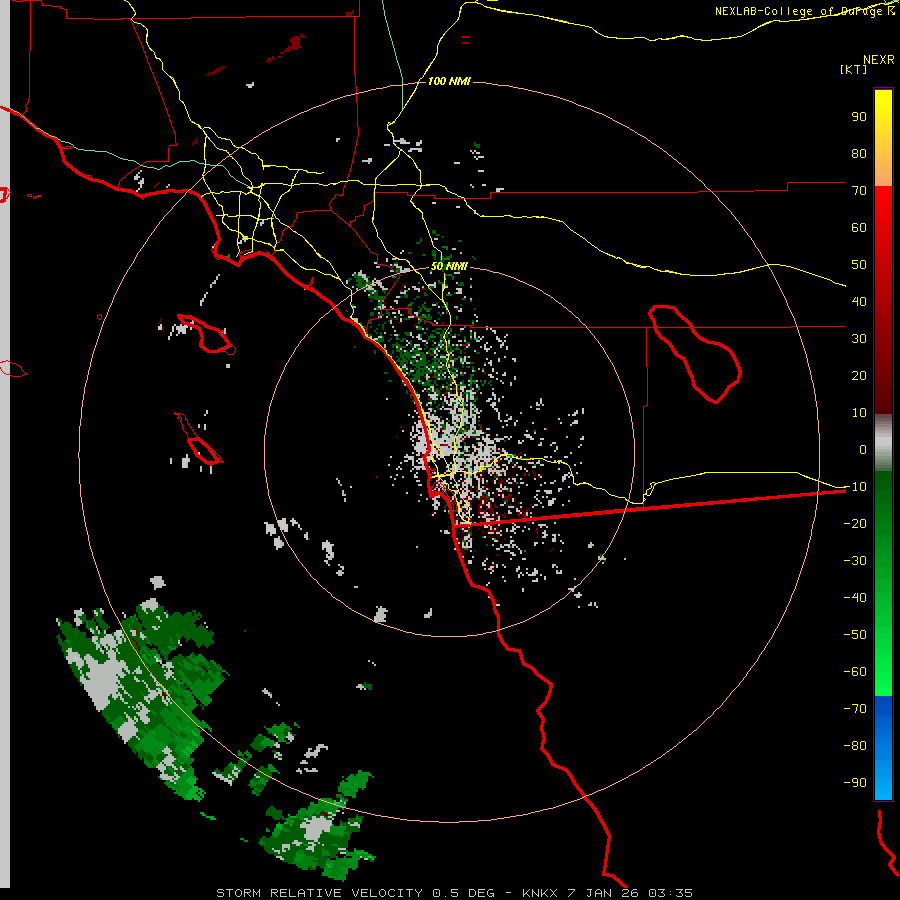Click the '-50' velocity scale value
900x900 pixels.
tap(855, 635)
